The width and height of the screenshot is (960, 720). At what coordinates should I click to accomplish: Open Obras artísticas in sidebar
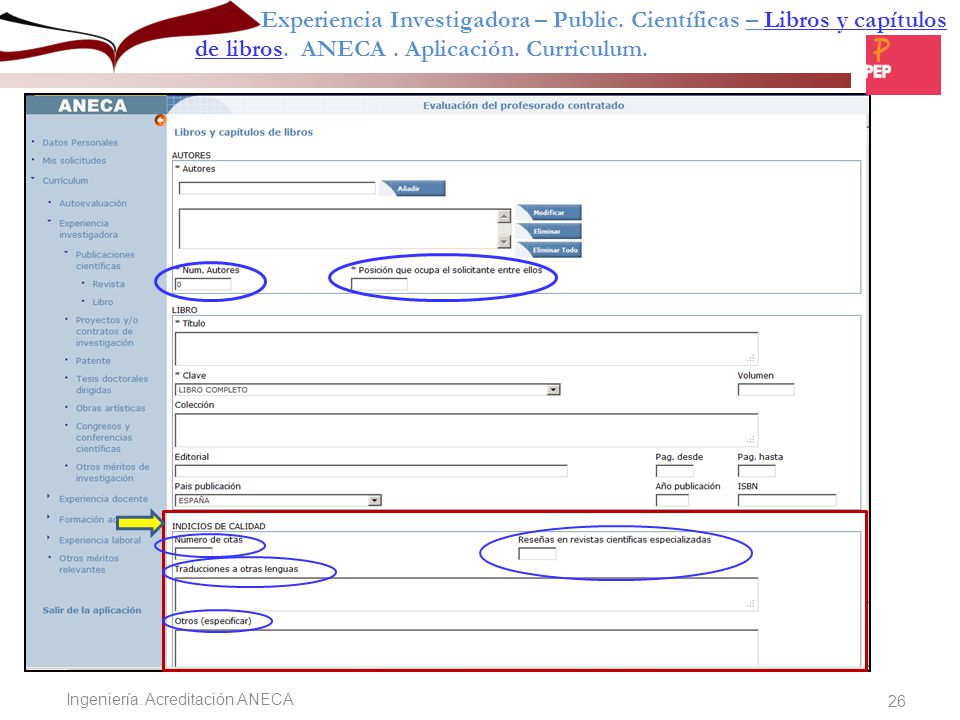(x=111, y=408)
